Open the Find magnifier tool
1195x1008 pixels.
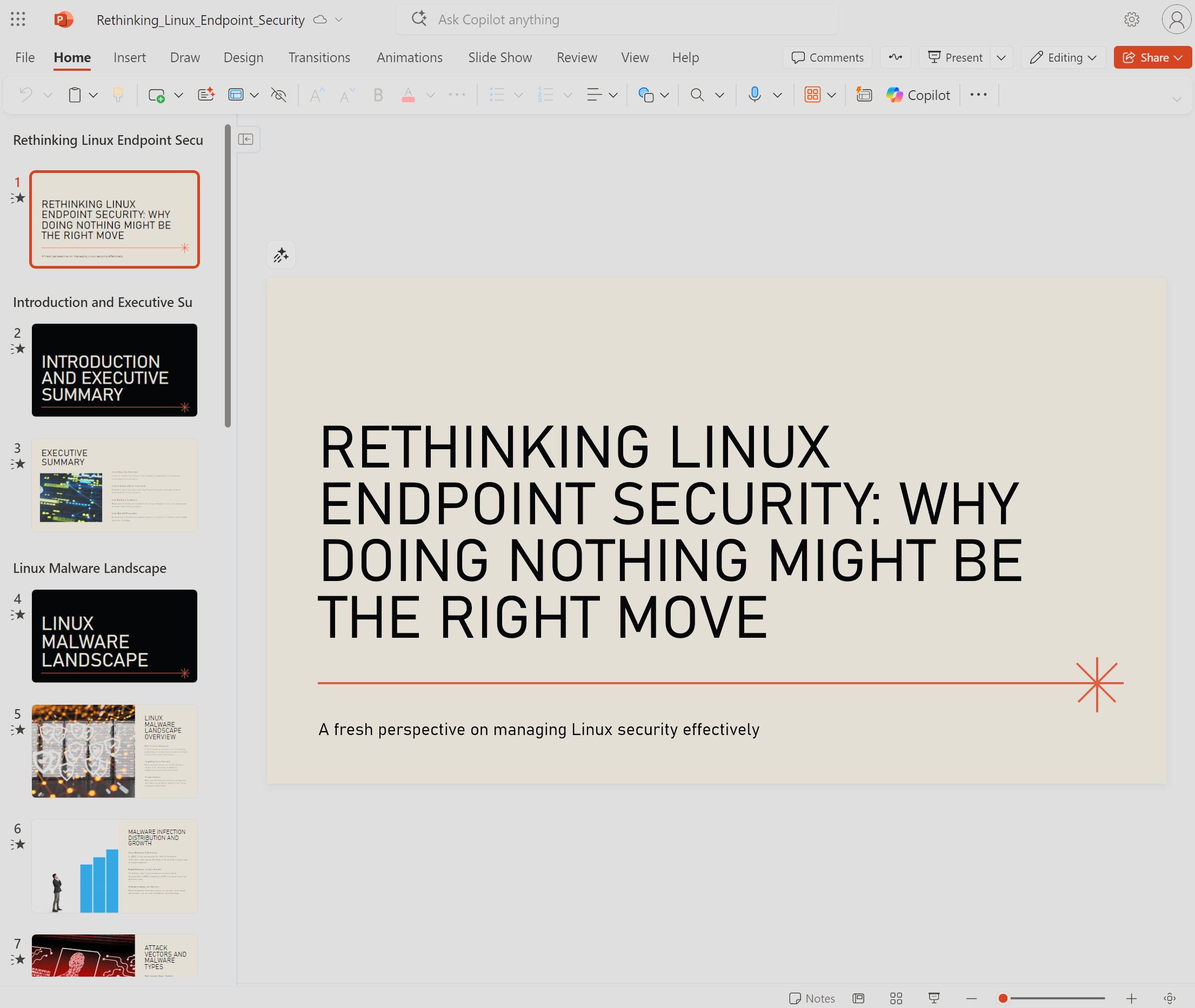(x=697, y=95)
